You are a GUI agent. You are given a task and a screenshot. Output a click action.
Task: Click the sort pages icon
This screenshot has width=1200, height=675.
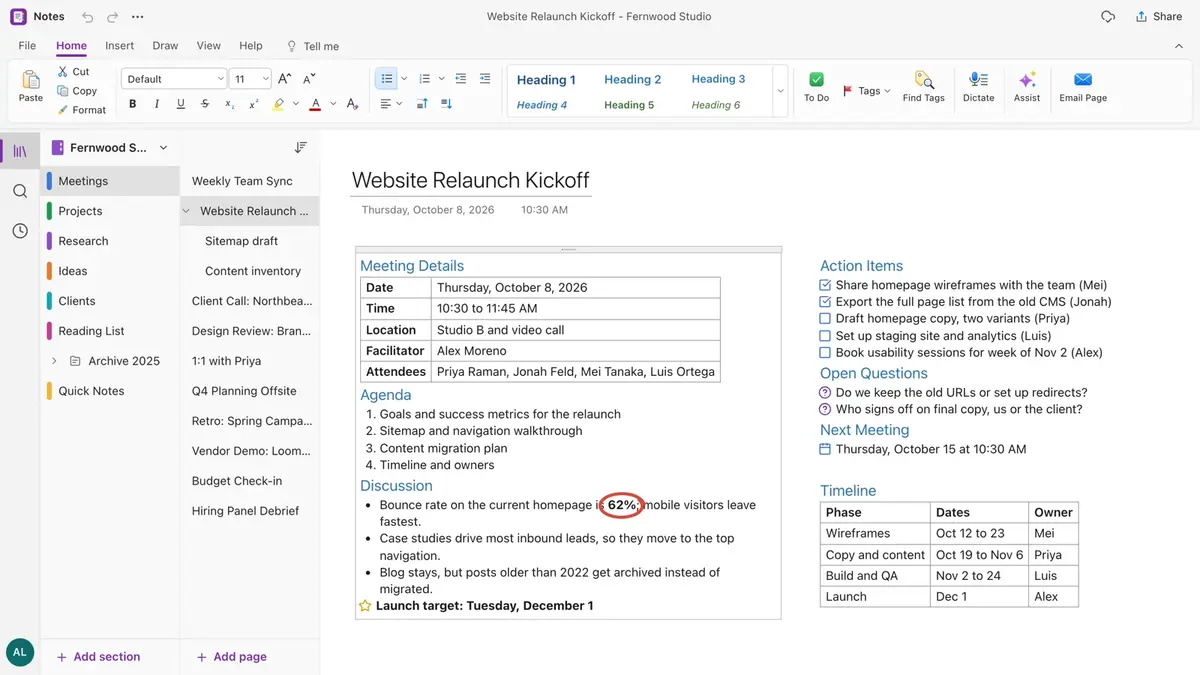pyautogui.click(x=300, y=147)
